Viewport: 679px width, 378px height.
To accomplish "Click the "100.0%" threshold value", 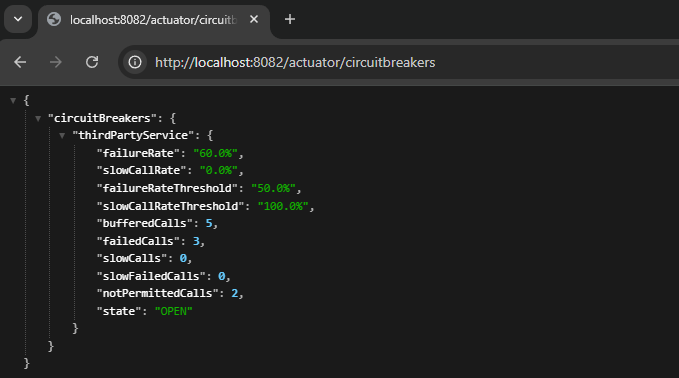I will [283, 206].
